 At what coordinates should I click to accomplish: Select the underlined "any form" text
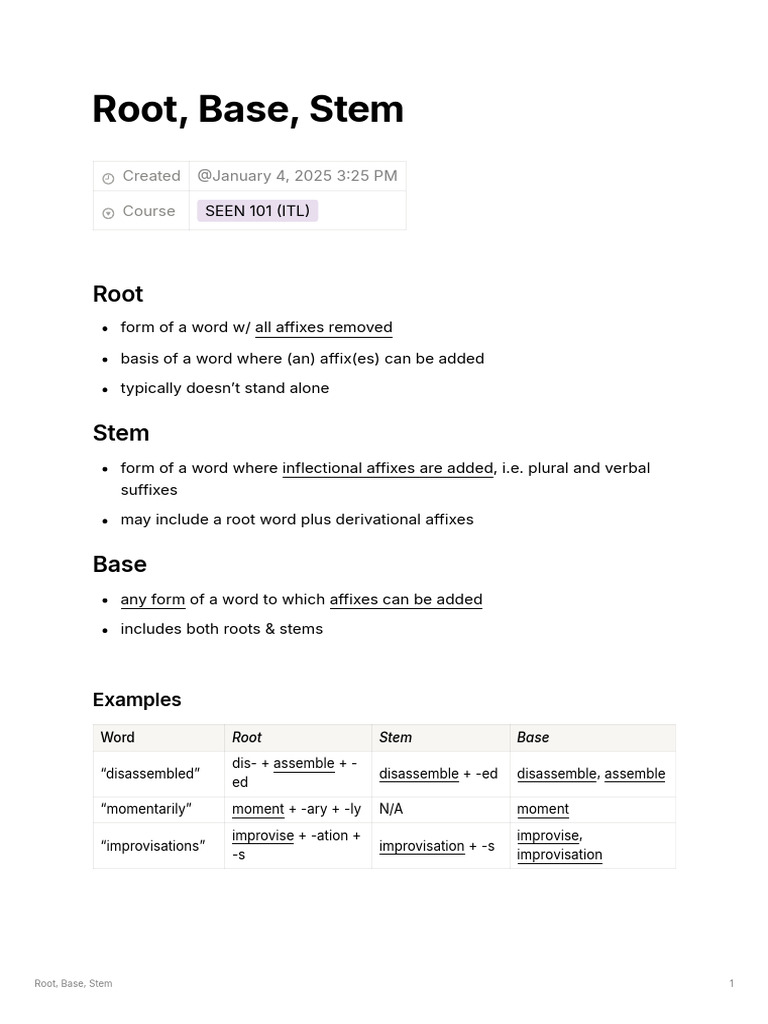point(152,599)
